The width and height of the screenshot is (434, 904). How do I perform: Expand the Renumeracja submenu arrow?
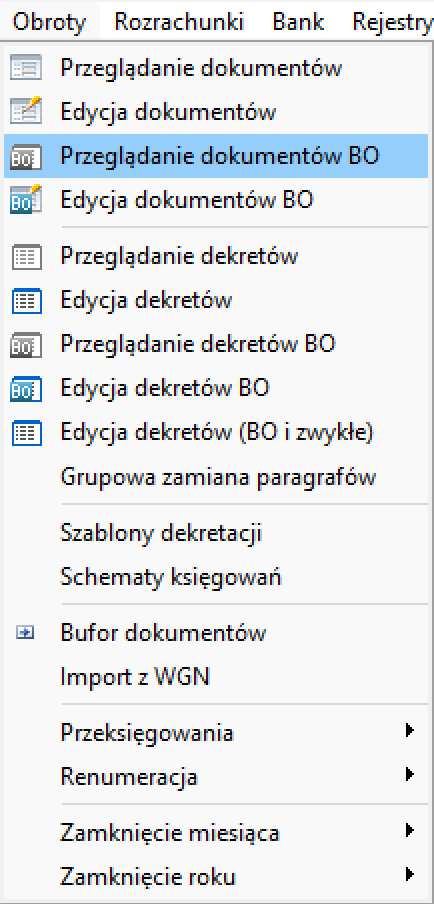(409, 774)
